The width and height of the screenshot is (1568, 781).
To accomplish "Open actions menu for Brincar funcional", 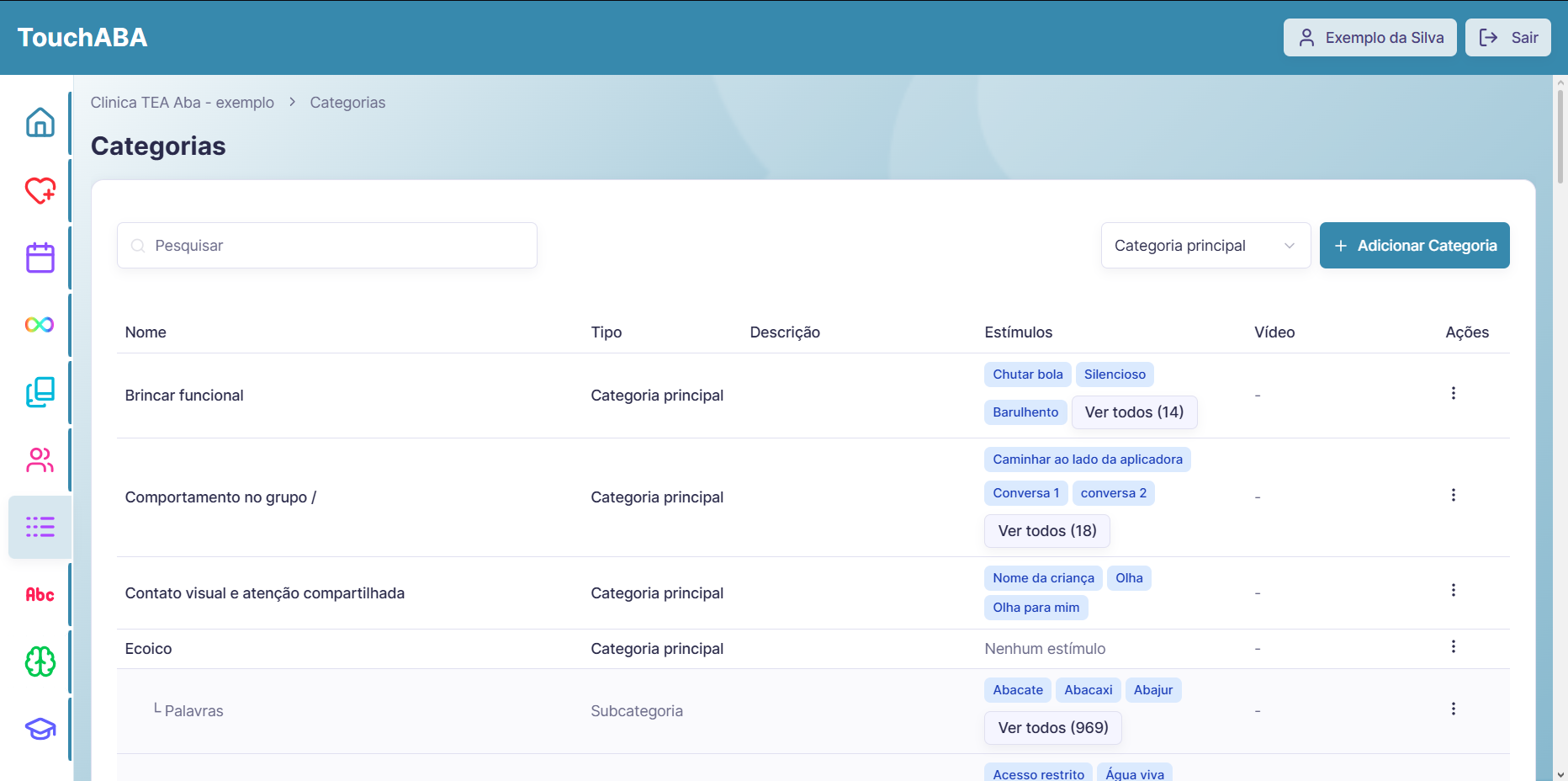I will 1453,393.
